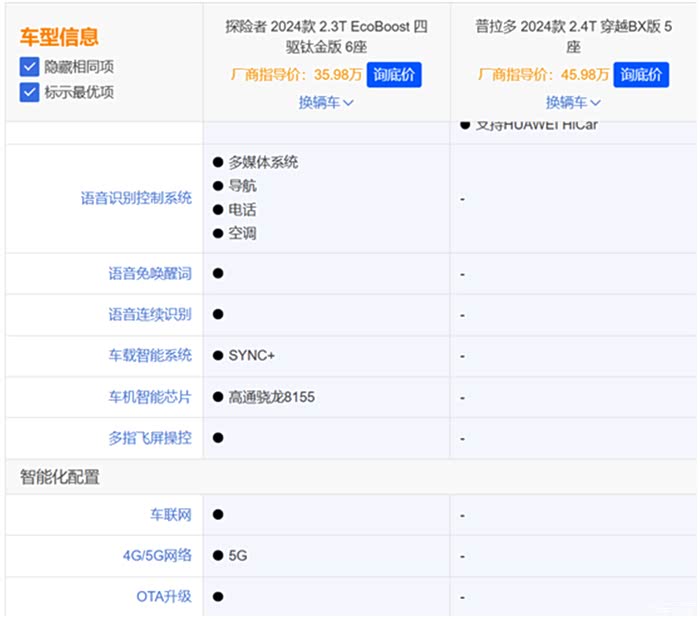Image resolution: width=700 pixels, height=619 pixels.
Task: Uncheck the 隐藏相同项 checkbox
Action: (x=29, y=67)
